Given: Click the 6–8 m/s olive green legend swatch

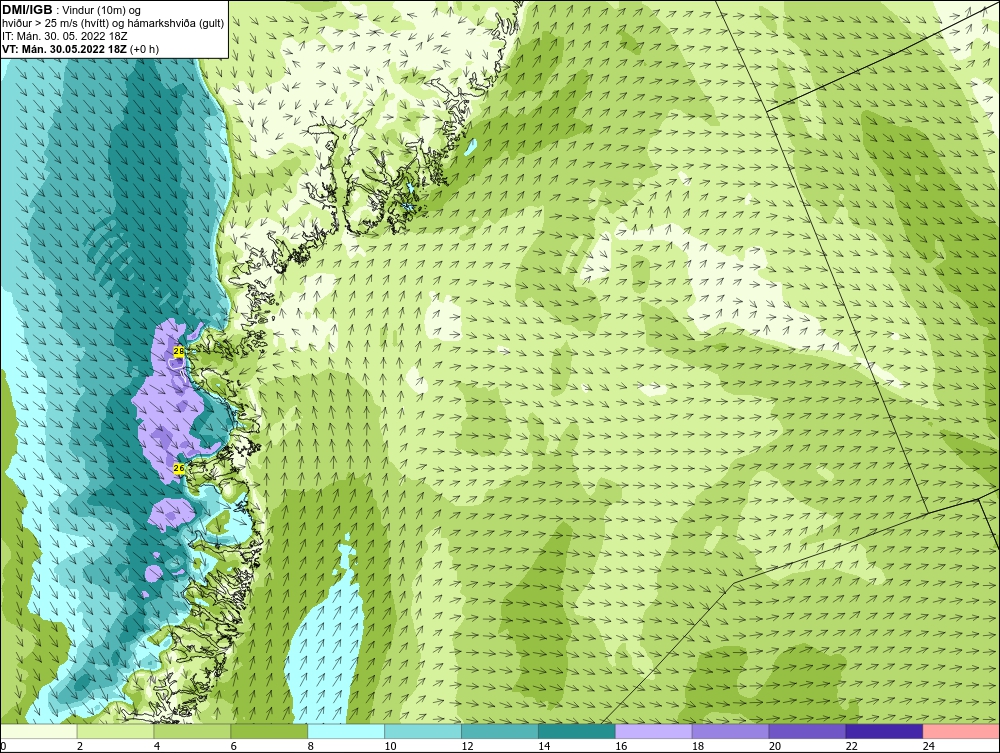Looking at the screenshot, I should pyautogui.click(x=269, y=731).
